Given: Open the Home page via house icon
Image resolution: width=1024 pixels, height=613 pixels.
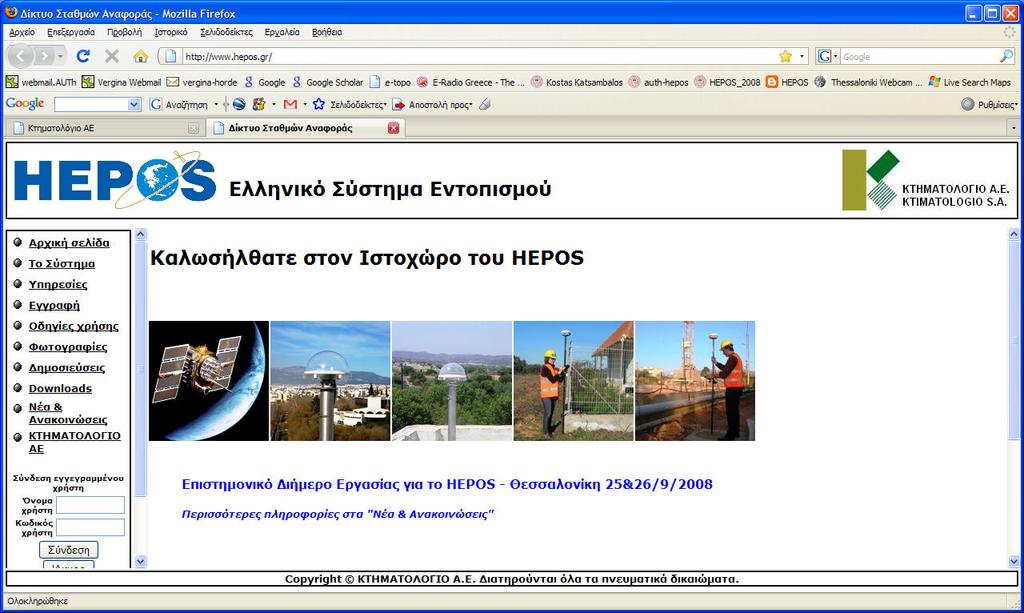Looking at the screenshot, I should coord(140,56).
